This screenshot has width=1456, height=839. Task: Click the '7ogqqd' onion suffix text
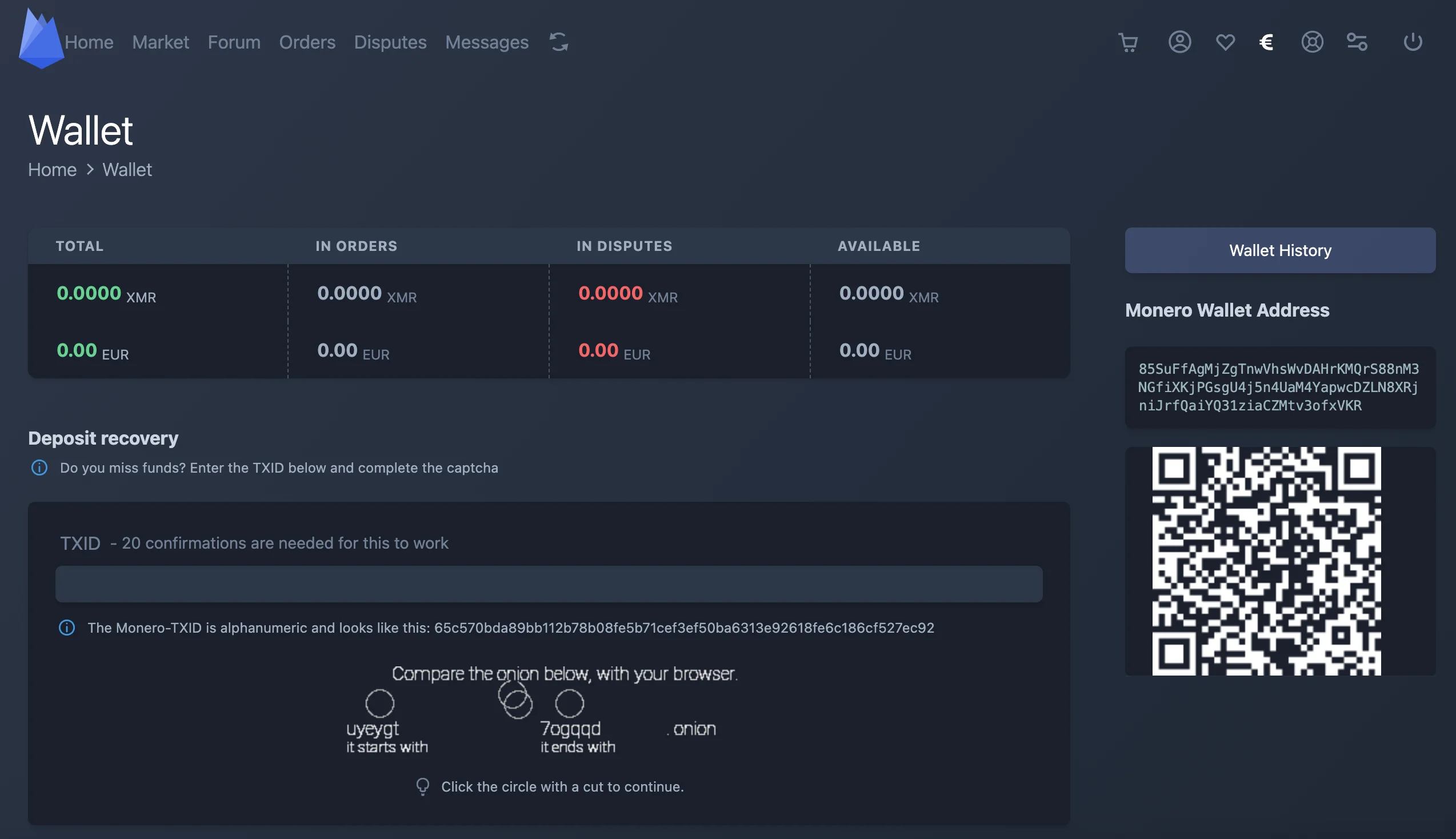(570, 729)
